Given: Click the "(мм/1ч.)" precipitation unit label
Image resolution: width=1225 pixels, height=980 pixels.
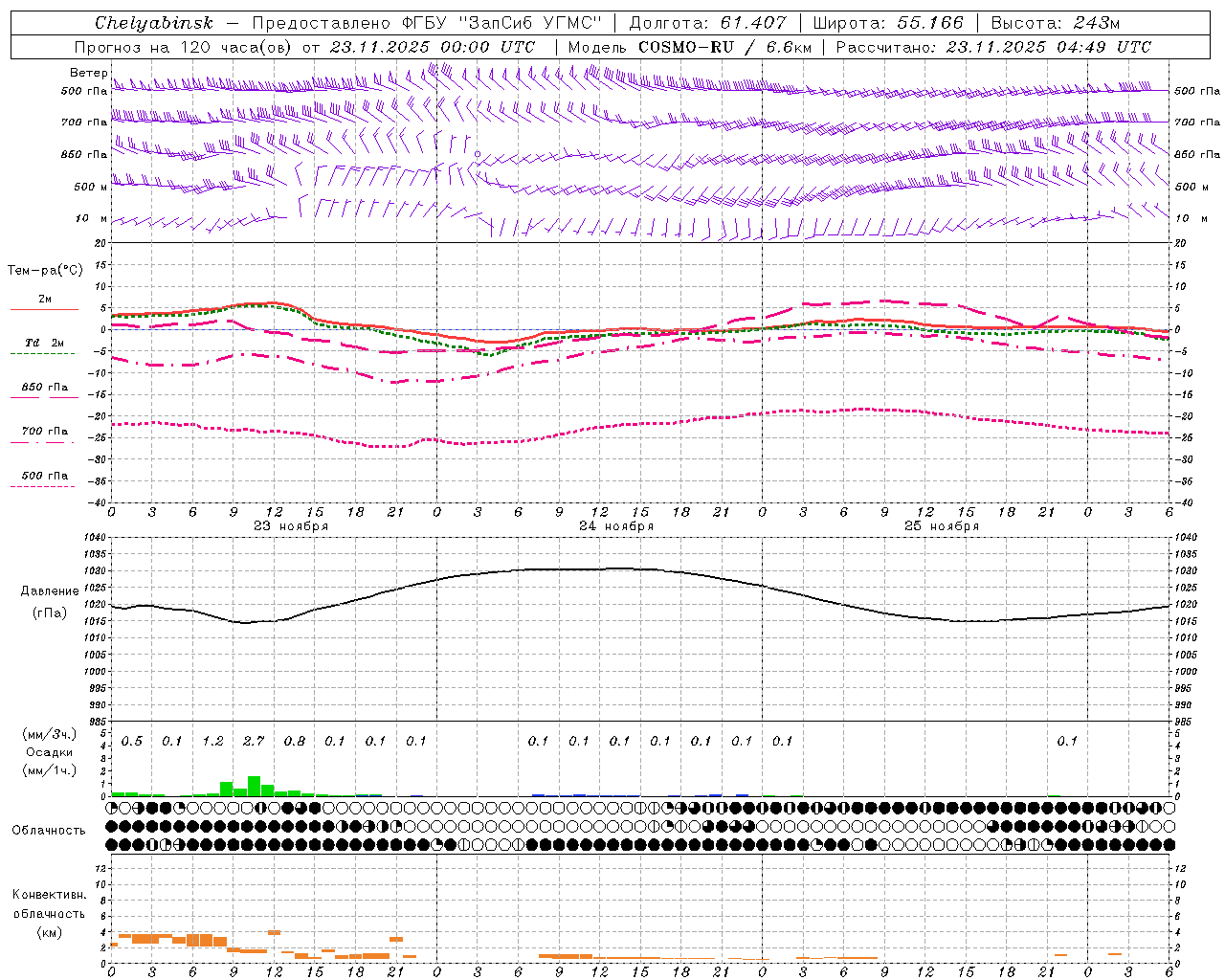Looking at the screenshot, I should coord(49,769).
